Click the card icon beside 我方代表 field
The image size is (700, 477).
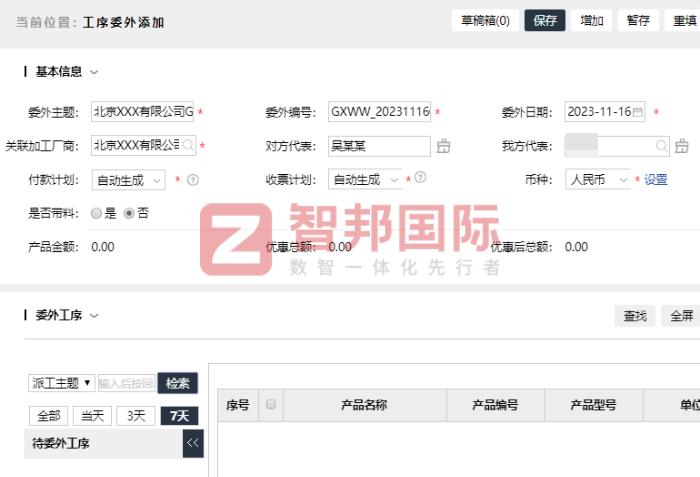[682, 146]
